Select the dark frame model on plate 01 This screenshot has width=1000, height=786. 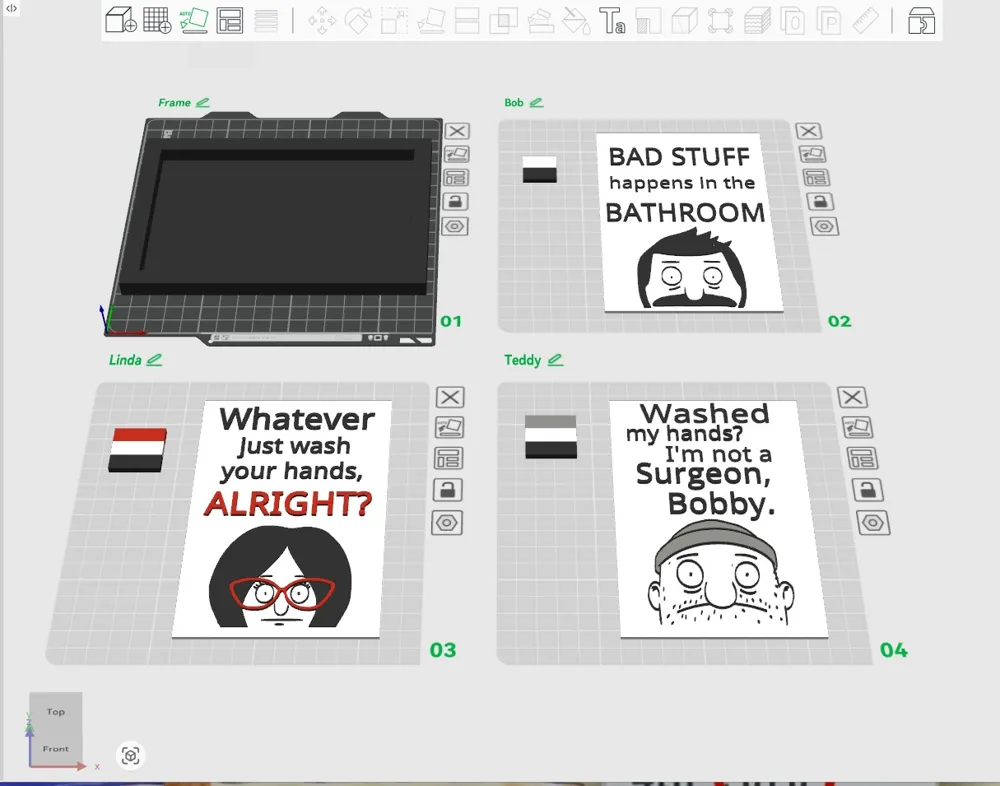pos(277,217)
